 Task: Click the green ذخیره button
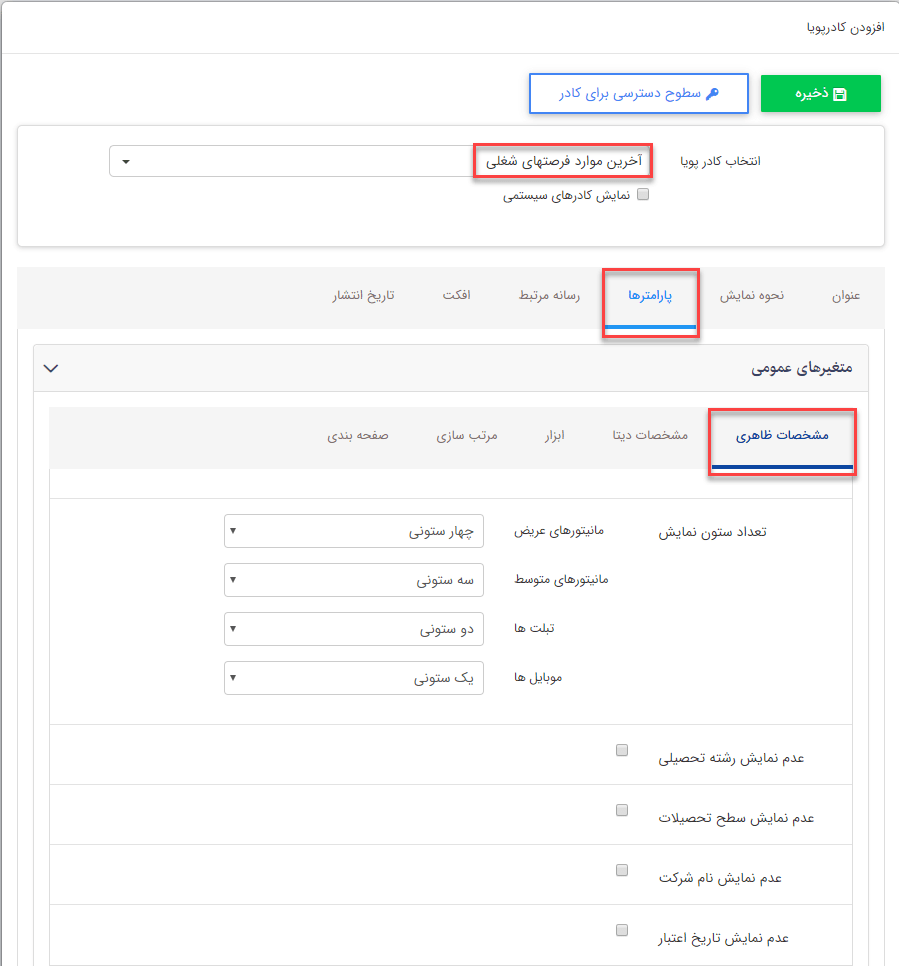[820, 93]
